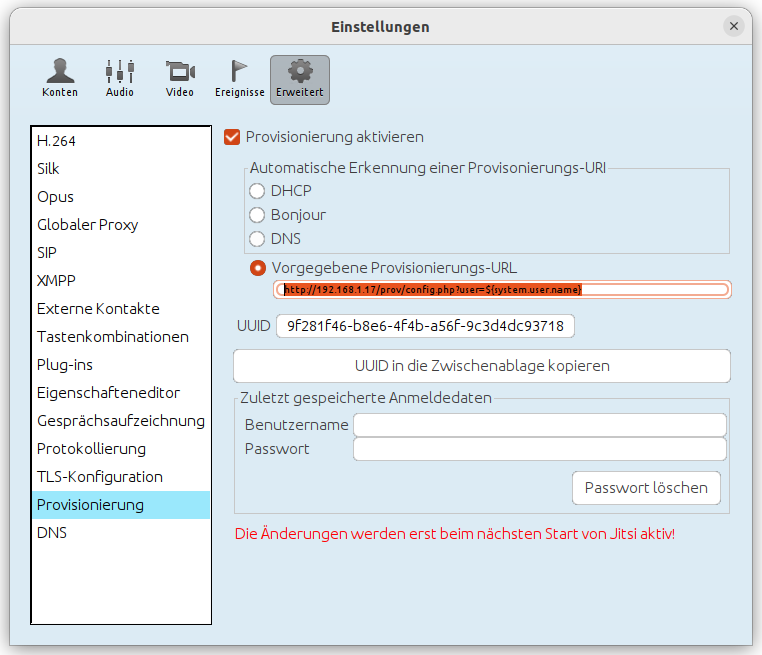The height and width of the screenshot is (655, 762).
Task: Open the Ereignisse settings section
Action: coord(240,78)
